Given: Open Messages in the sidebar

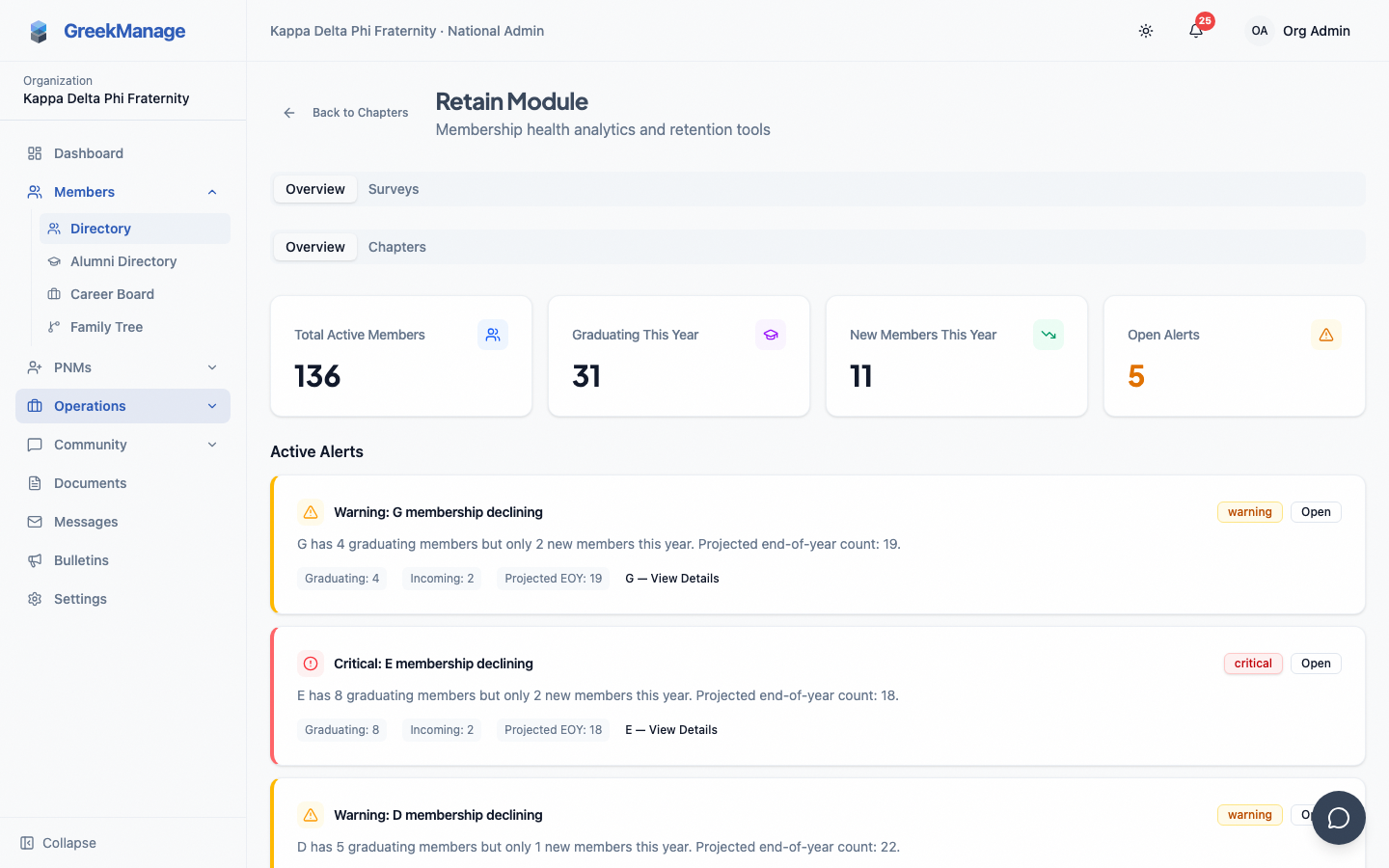Looking at the screenshot, I should point(123,522).
